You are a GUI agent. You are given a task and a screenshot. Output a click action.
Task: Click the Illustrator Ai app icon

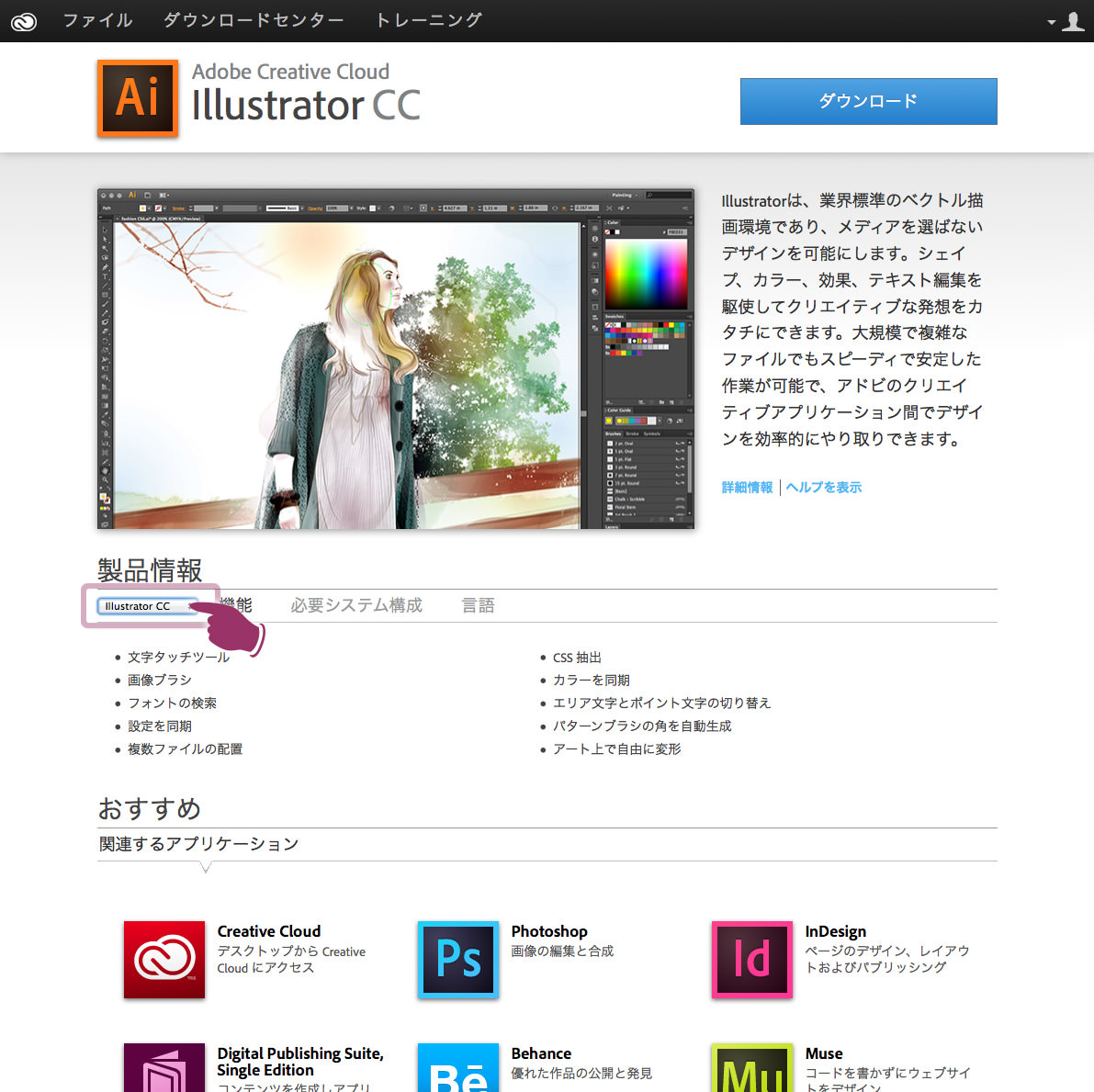(x=138, y=97)
